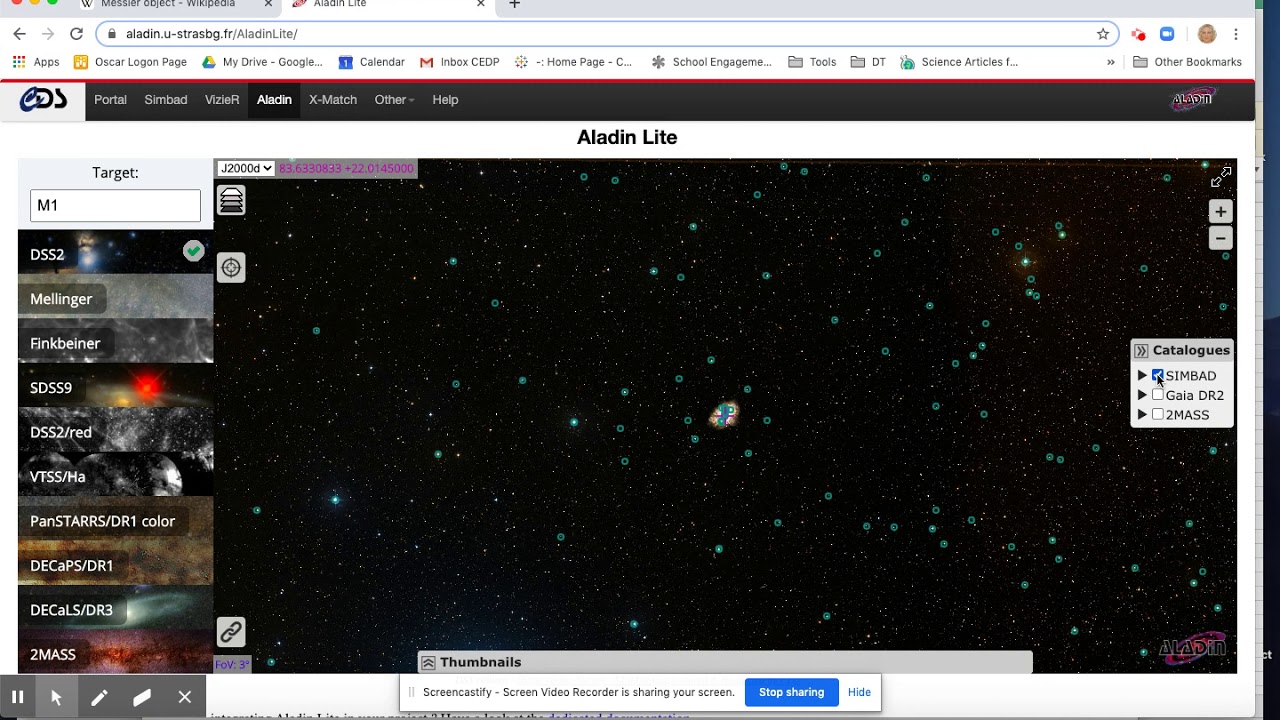Zoom in with the plus button

pyautogui.click(x=1220, y=211)
